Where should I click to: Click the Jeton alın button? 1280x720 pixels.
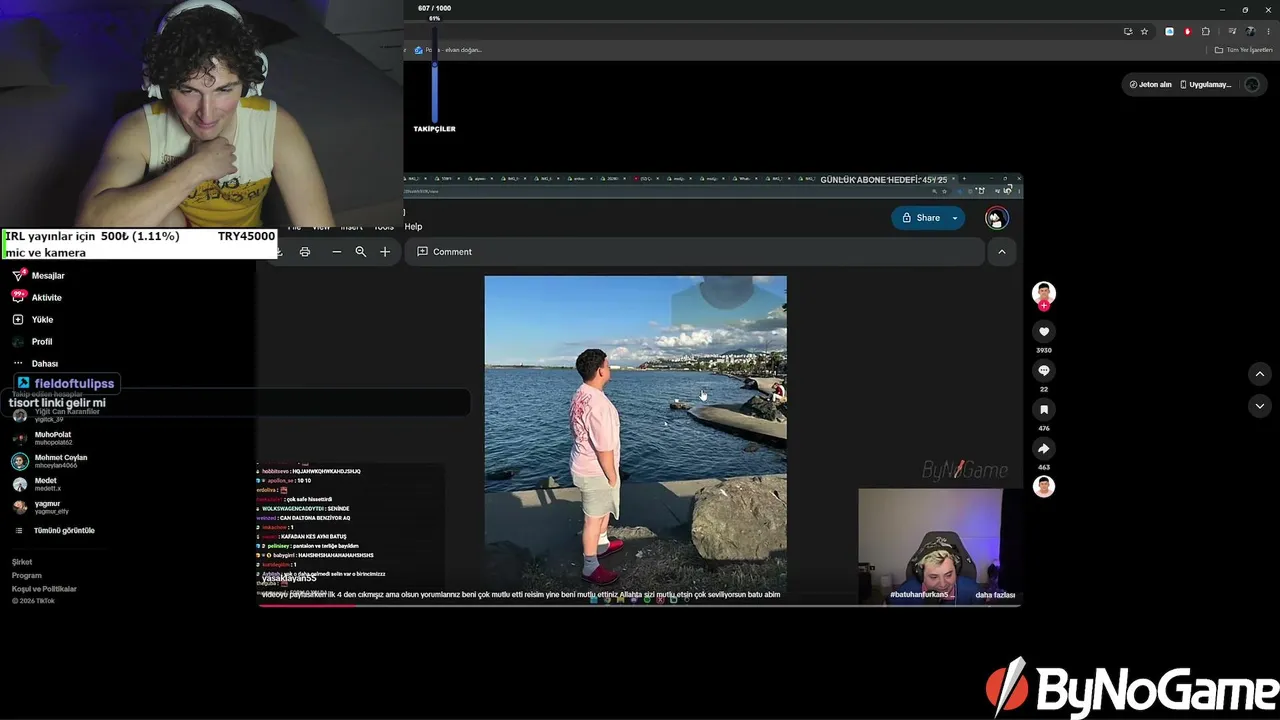[1150, 85]
